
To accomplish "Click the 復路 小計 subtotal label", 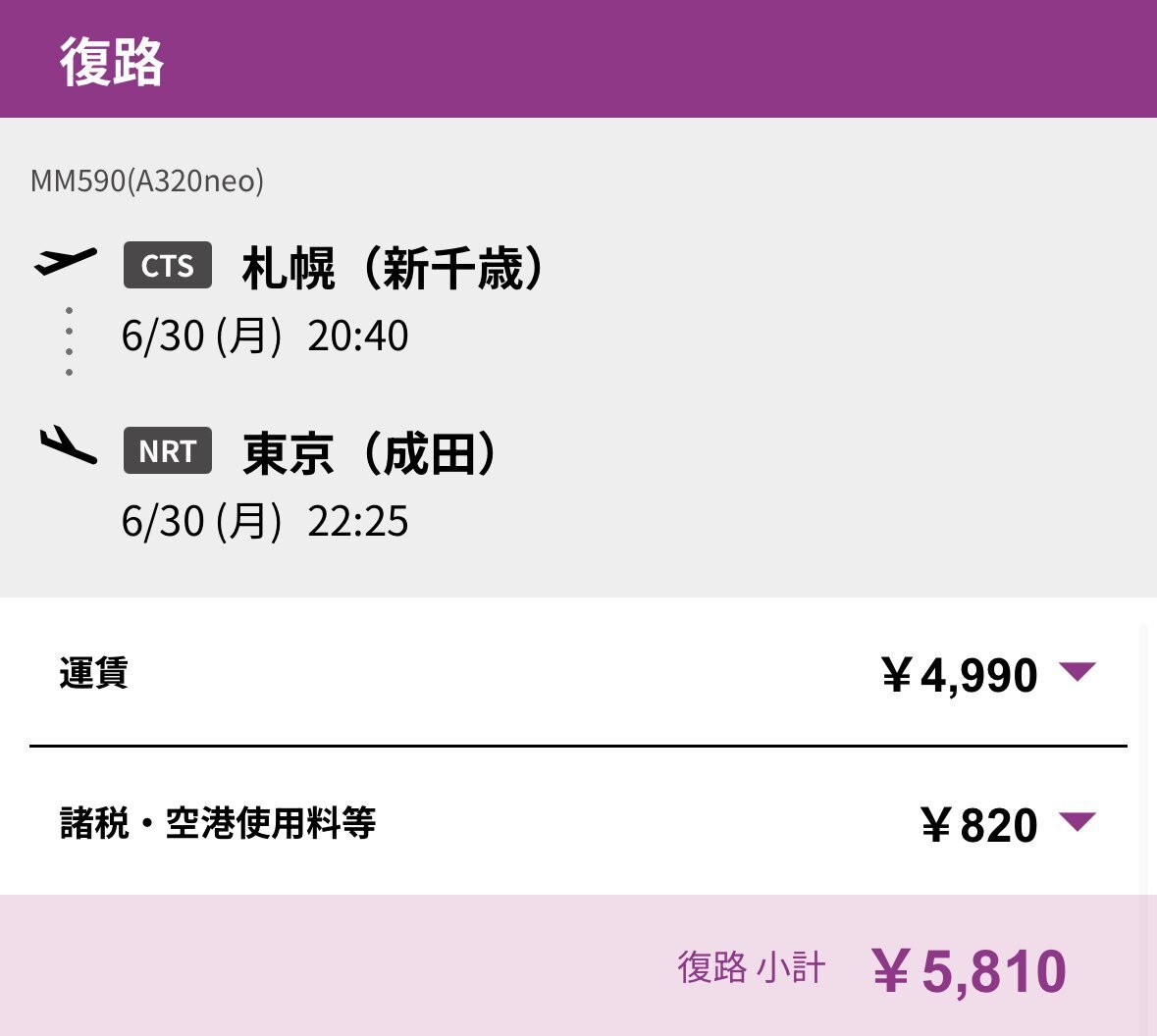I will pyautogui.click(x=751, y=967).
